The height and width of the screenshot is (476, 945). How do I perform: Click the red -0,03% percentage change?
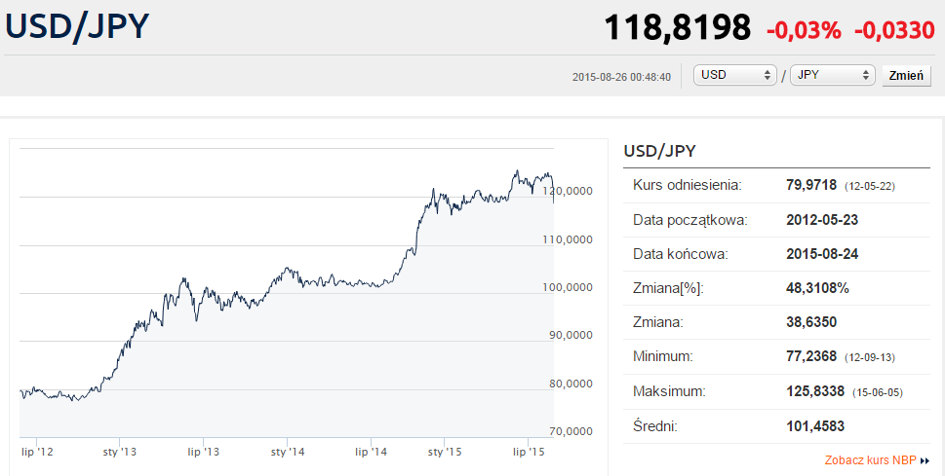803,31
